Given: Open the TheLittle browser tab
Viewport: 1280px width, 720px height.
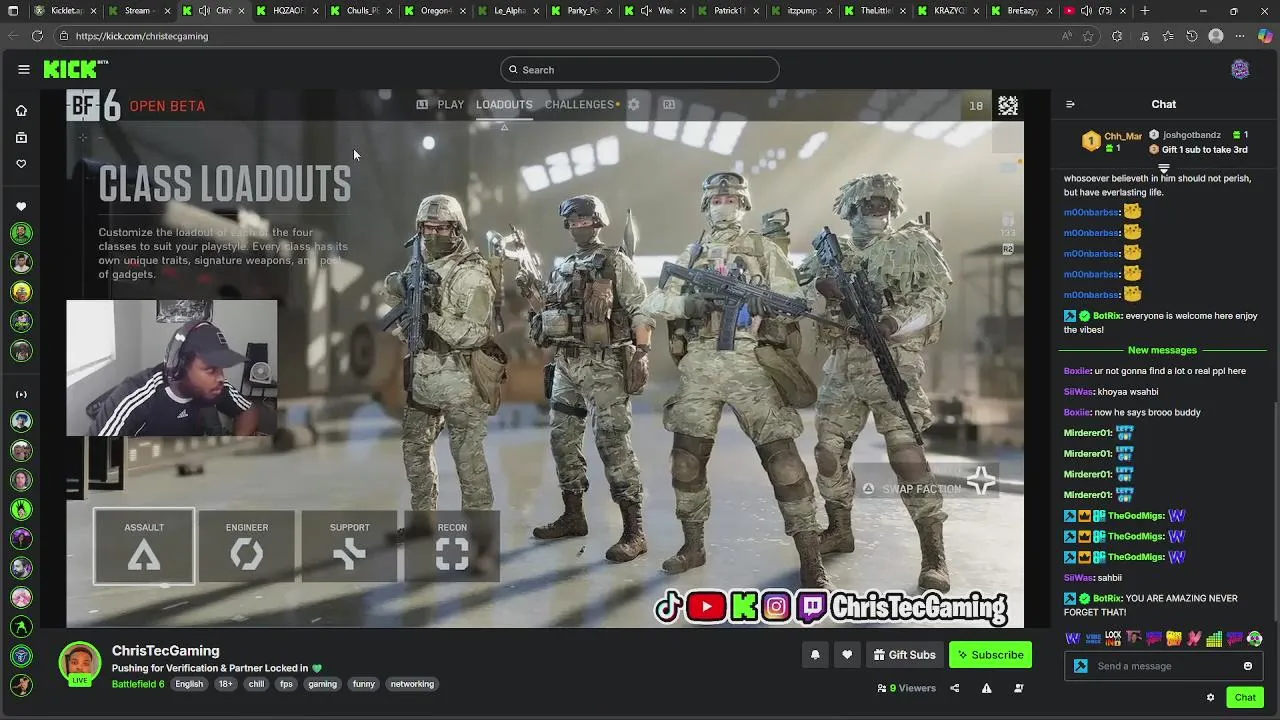Looking at the screenshot, I should (x=876, y=11).
